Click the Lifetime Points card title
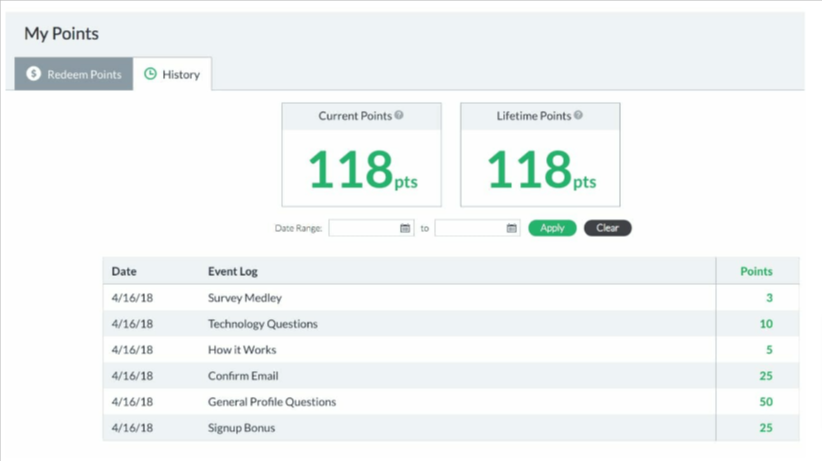The height and width of the screenshot is (461, 822). click(x=534, y=116)
